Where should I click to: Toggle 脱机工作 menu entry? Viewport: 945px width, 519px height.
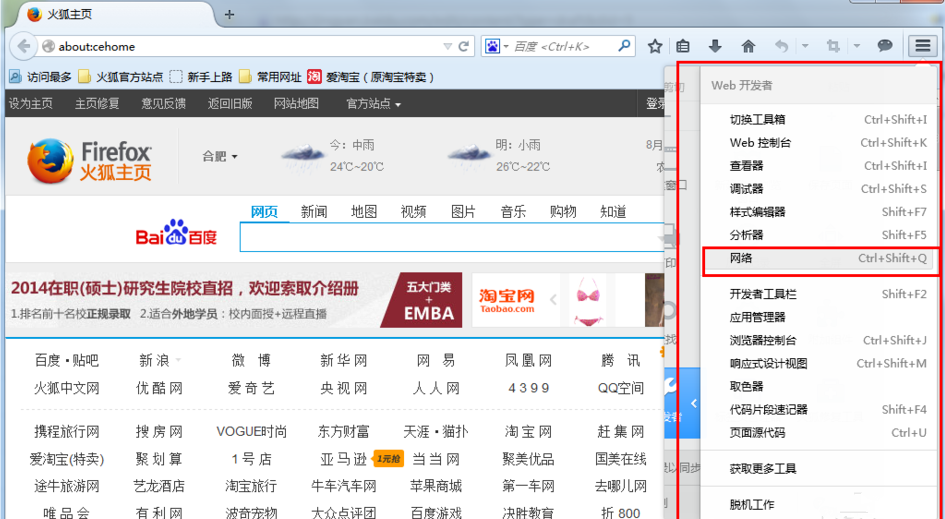coord(820,505)
